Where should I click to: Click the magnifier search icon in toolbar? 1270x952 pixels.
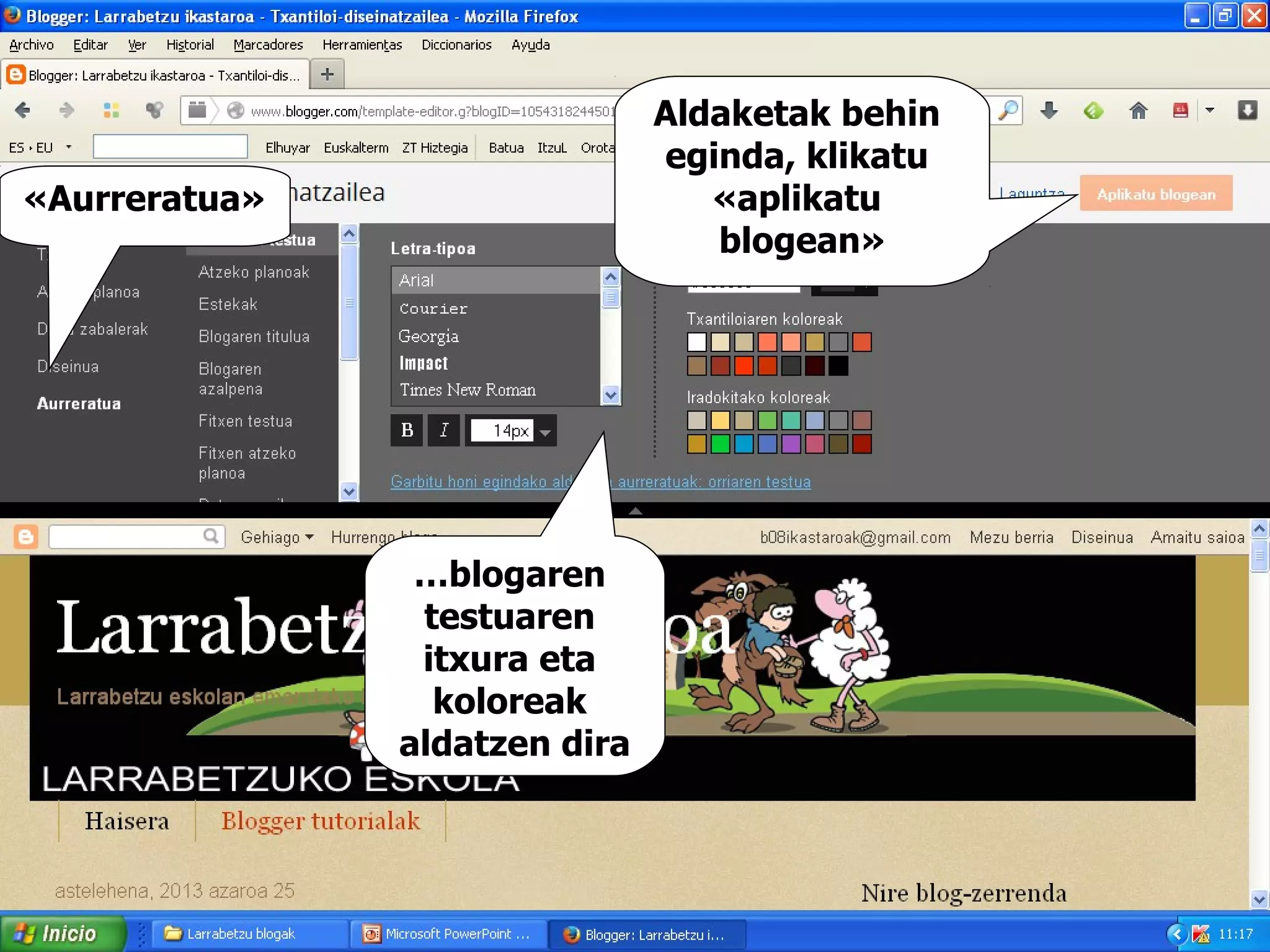(x=1008, y=111)
